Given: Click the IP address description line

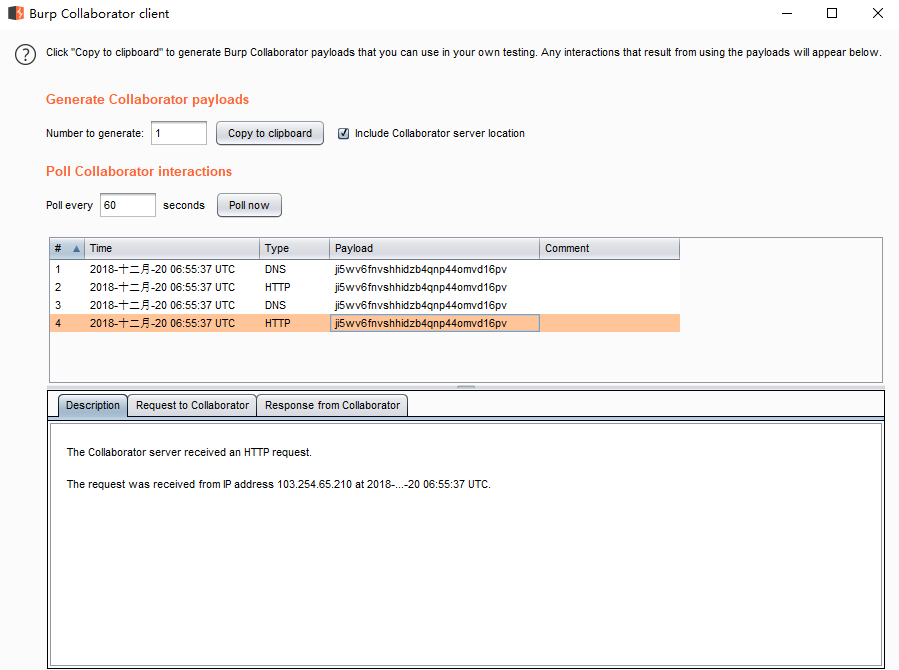Looking at the screenshot, I should [x=279, y=484].
